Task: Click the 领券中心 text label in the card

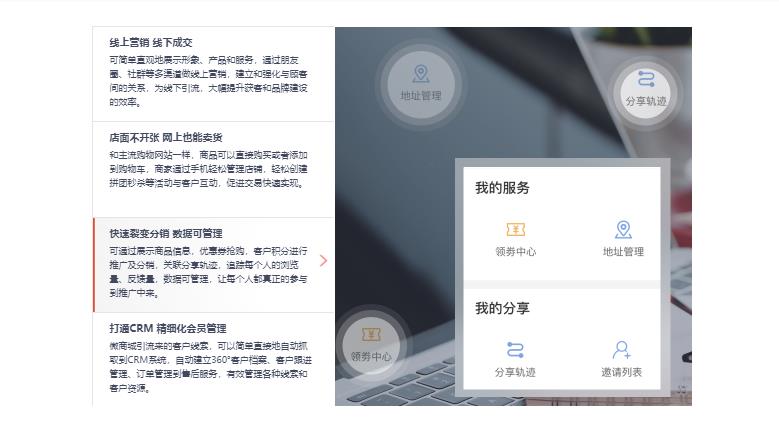Action: point(516,252)
